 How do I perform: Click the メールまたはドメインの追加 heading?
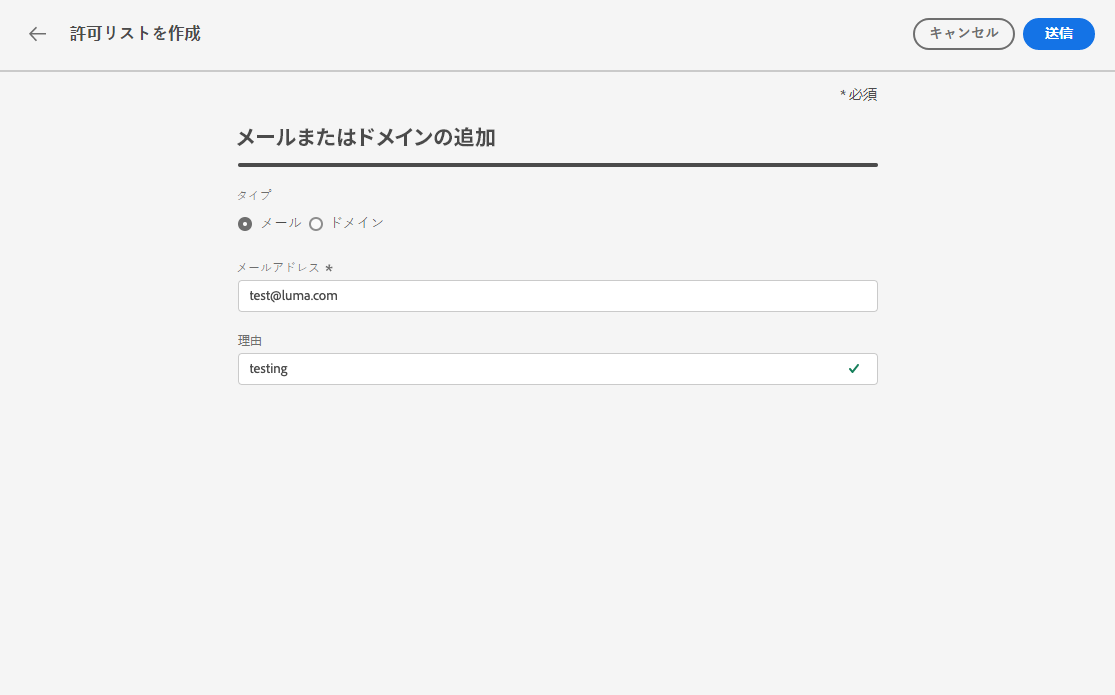(366, 138)
